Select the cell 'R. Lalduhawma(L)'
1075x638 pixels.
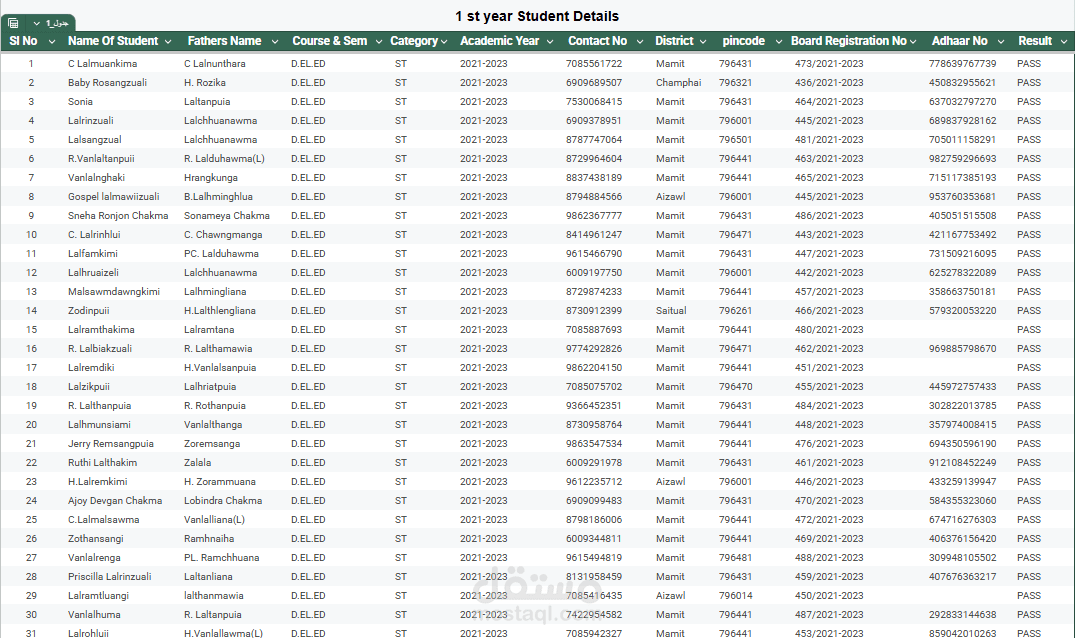pos(224,158)
